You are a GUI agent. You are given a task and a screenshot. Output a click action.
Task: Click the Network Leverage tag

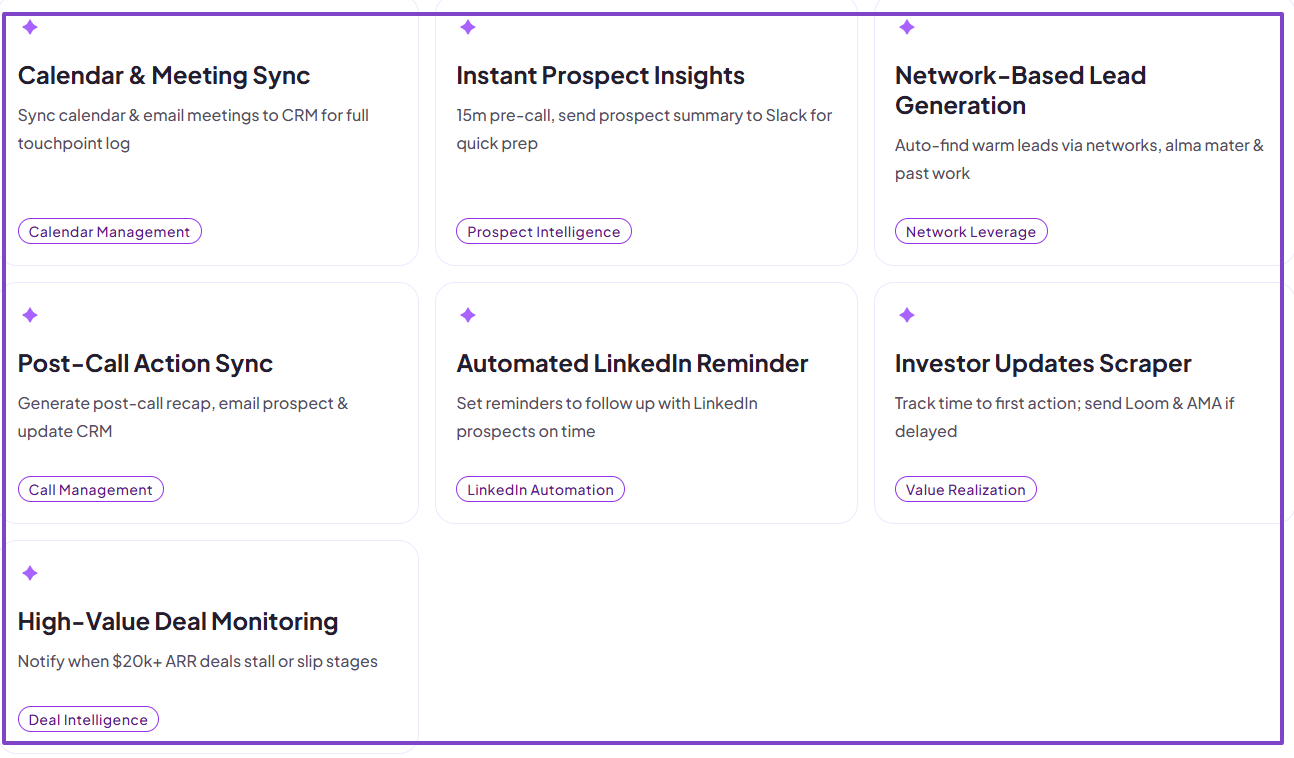tap(970, 232)
